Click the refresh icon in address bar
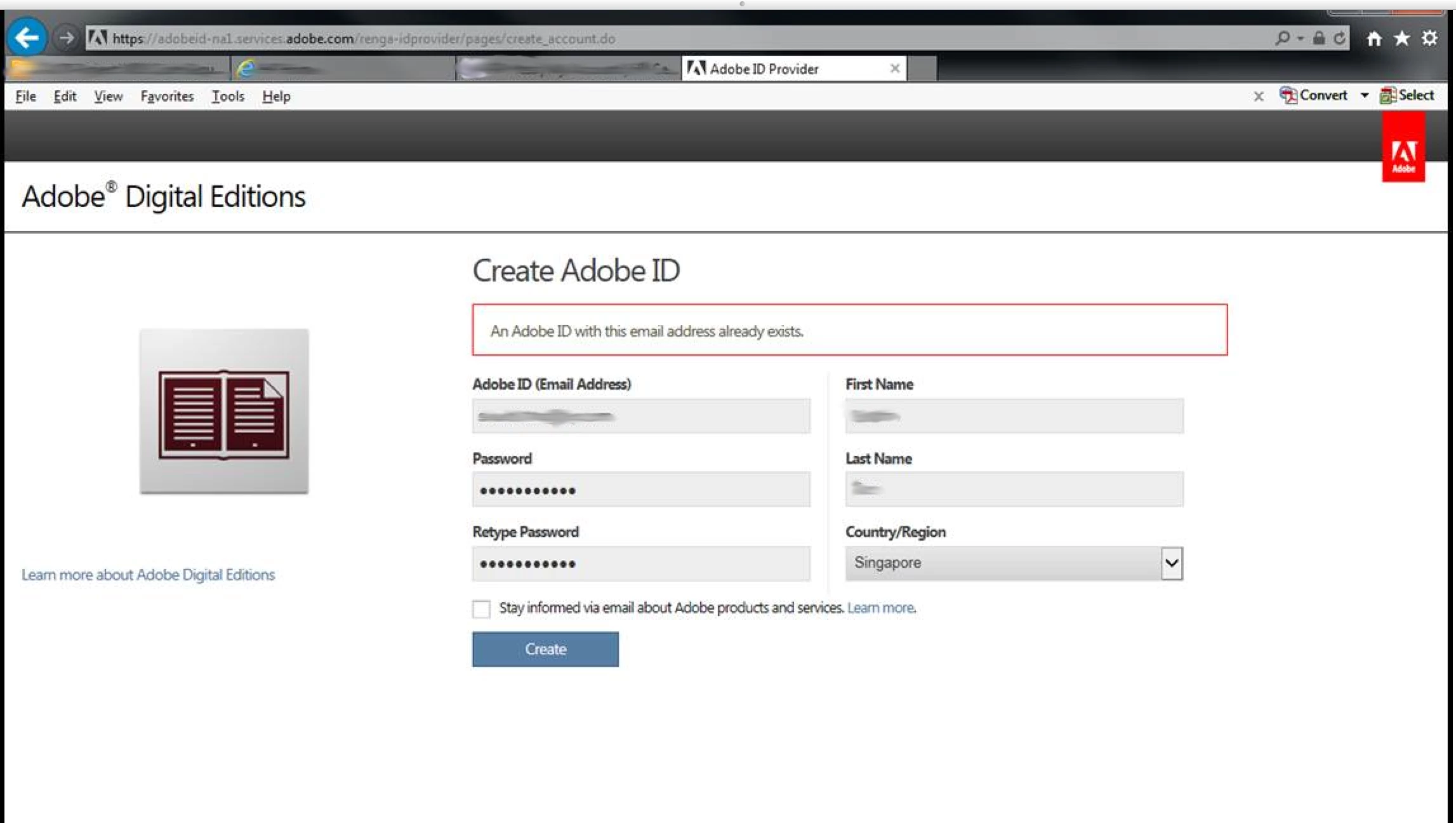Viewport: 1456px width, 823px height. tap(1339, 38)
